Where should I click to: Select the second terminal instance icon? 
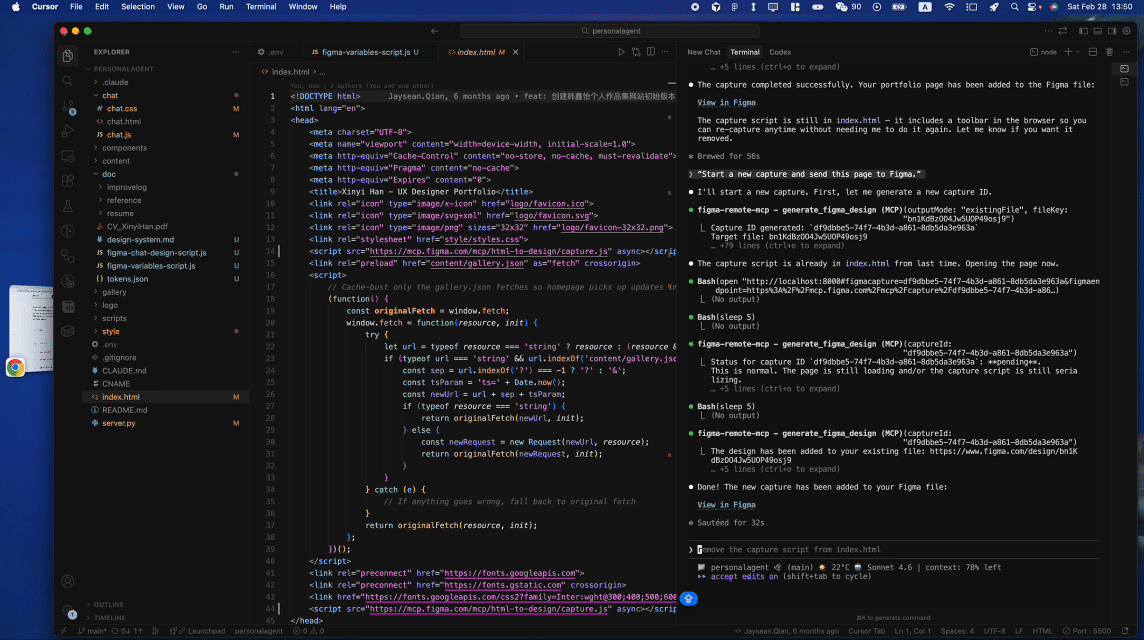[1124, 82]
